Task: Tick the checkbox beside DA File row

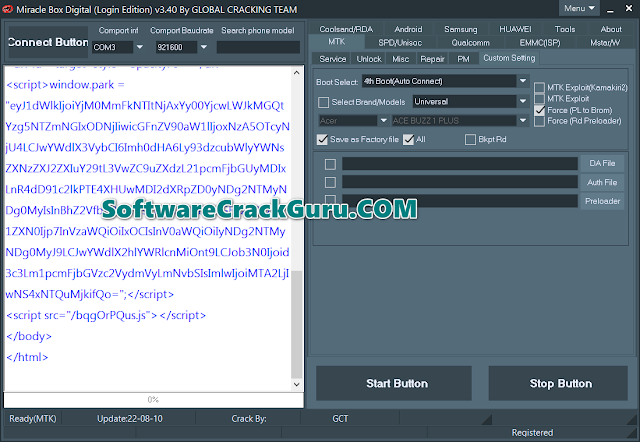Action: (x=330, y=164)
